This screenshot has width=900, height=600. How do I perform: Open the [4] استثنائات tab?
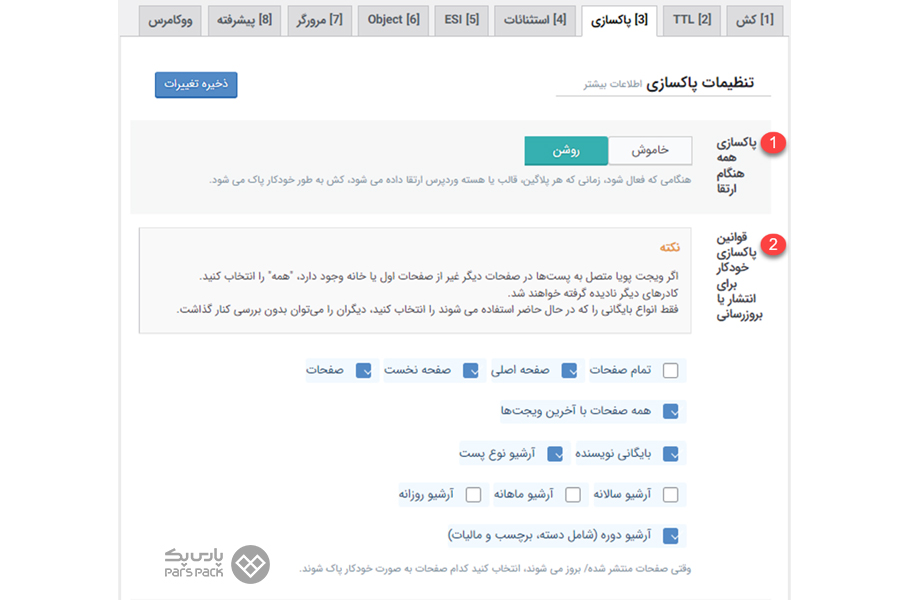[x=535, y=21]
